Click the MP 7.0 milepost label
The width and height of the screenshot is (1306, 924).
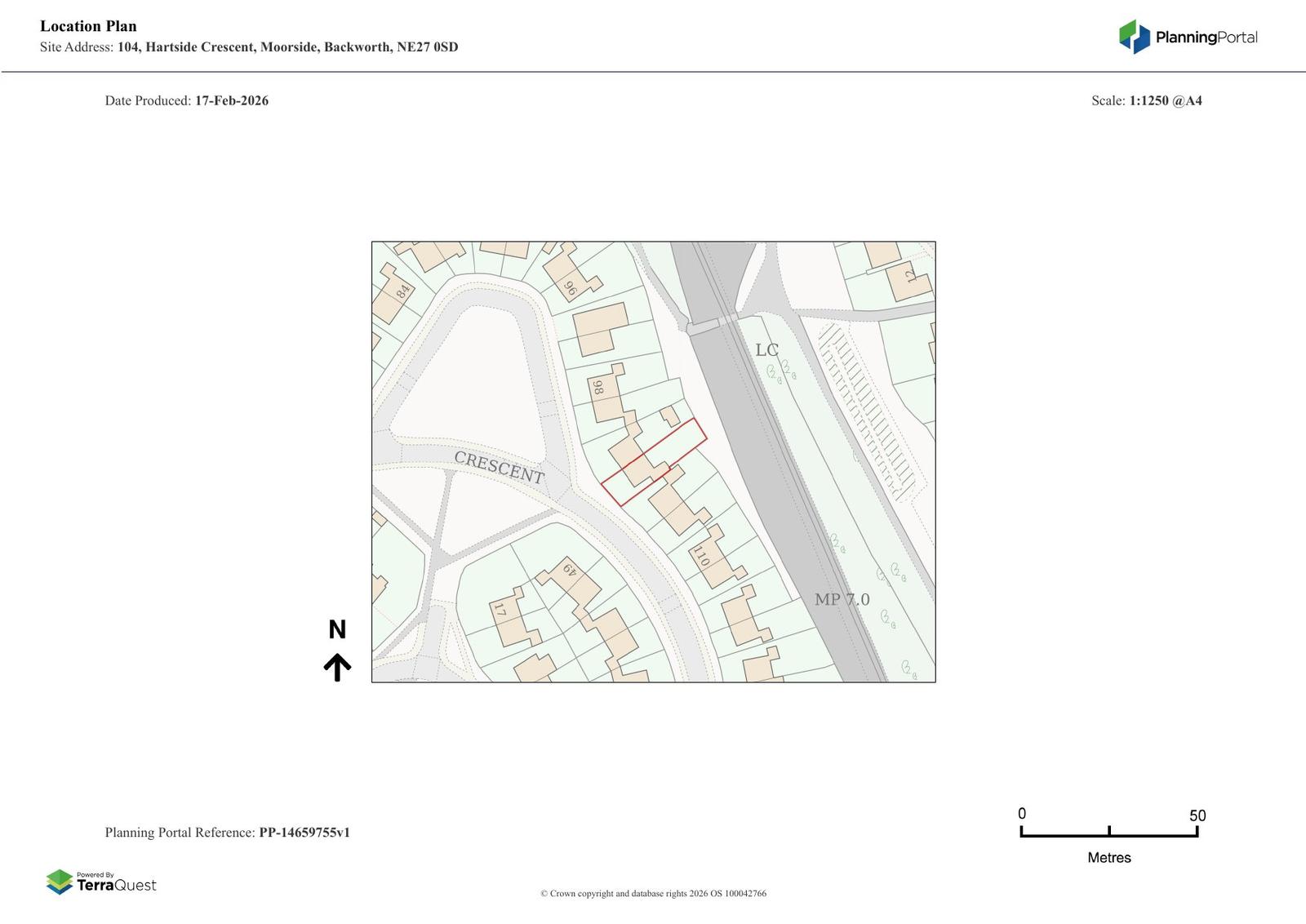pyautogui.click(x=842, y=600)
